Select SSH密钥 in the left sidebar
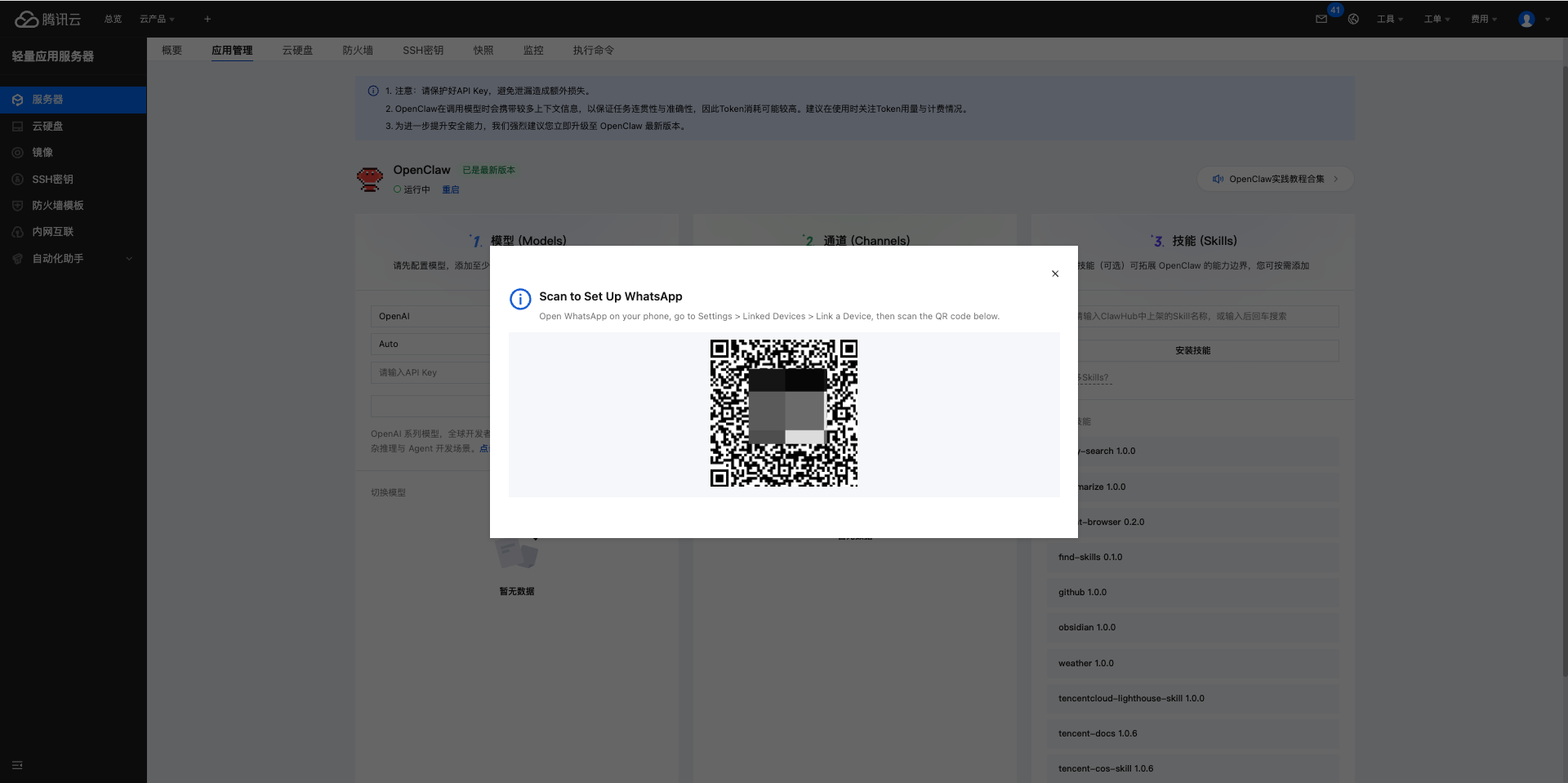1568x783 pixels. tap(52, 180)
